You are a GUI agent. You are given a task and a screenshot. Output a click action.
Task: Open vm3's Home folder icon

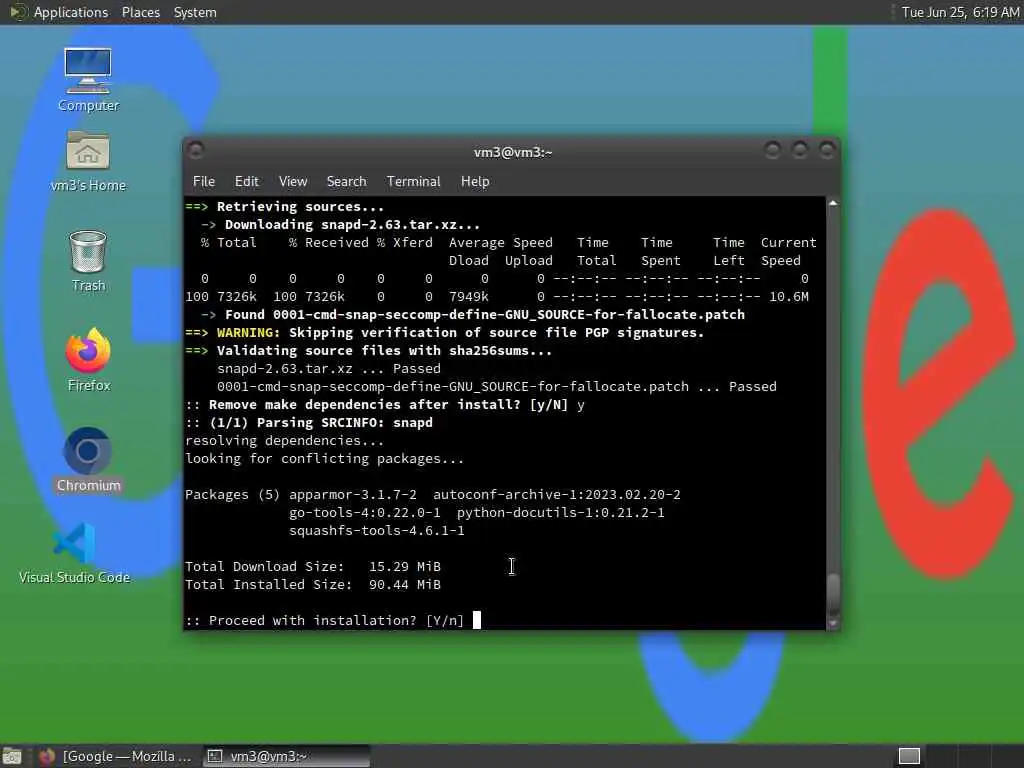(88, 161)
